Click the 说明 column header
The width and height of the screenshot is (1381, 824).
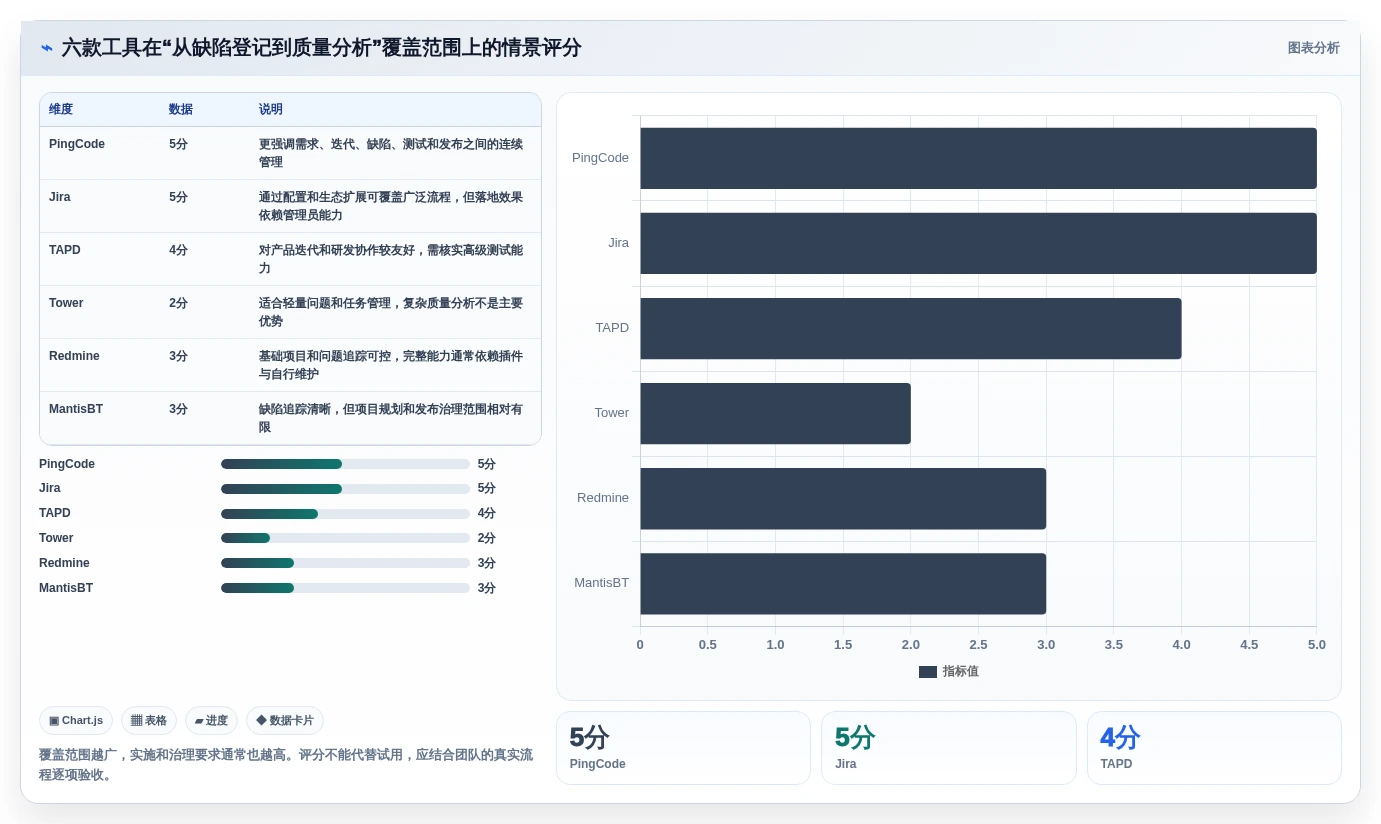pyautogui.click(x=271, y=109)
